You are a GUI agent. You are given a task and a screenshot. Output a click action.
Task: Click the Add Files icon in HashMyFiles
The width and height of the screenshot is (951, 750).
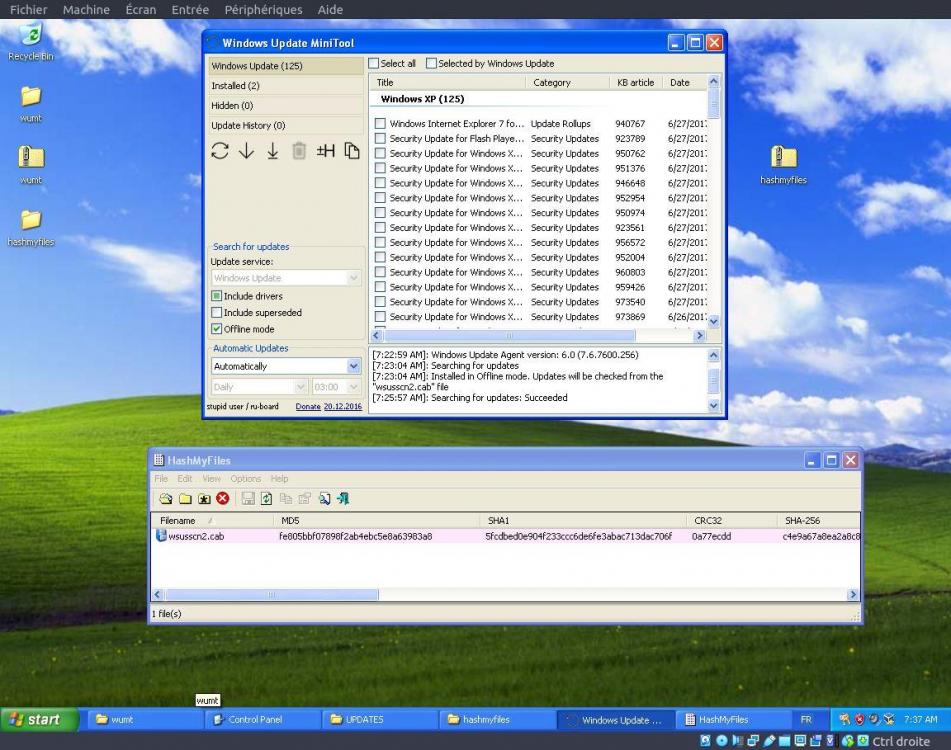point(166,498)
